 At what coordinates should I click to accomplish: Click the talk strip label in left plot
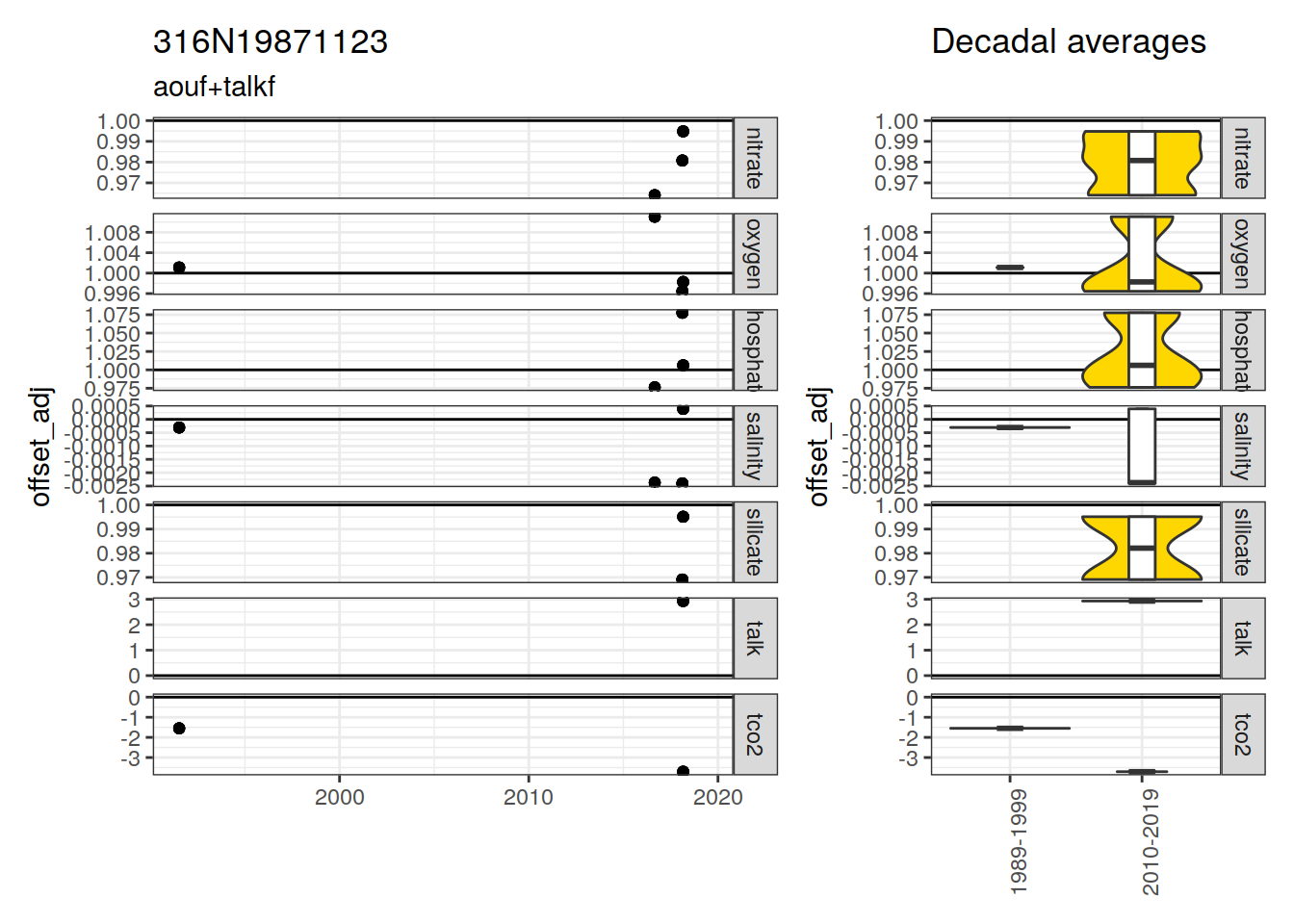click(755, 638)
